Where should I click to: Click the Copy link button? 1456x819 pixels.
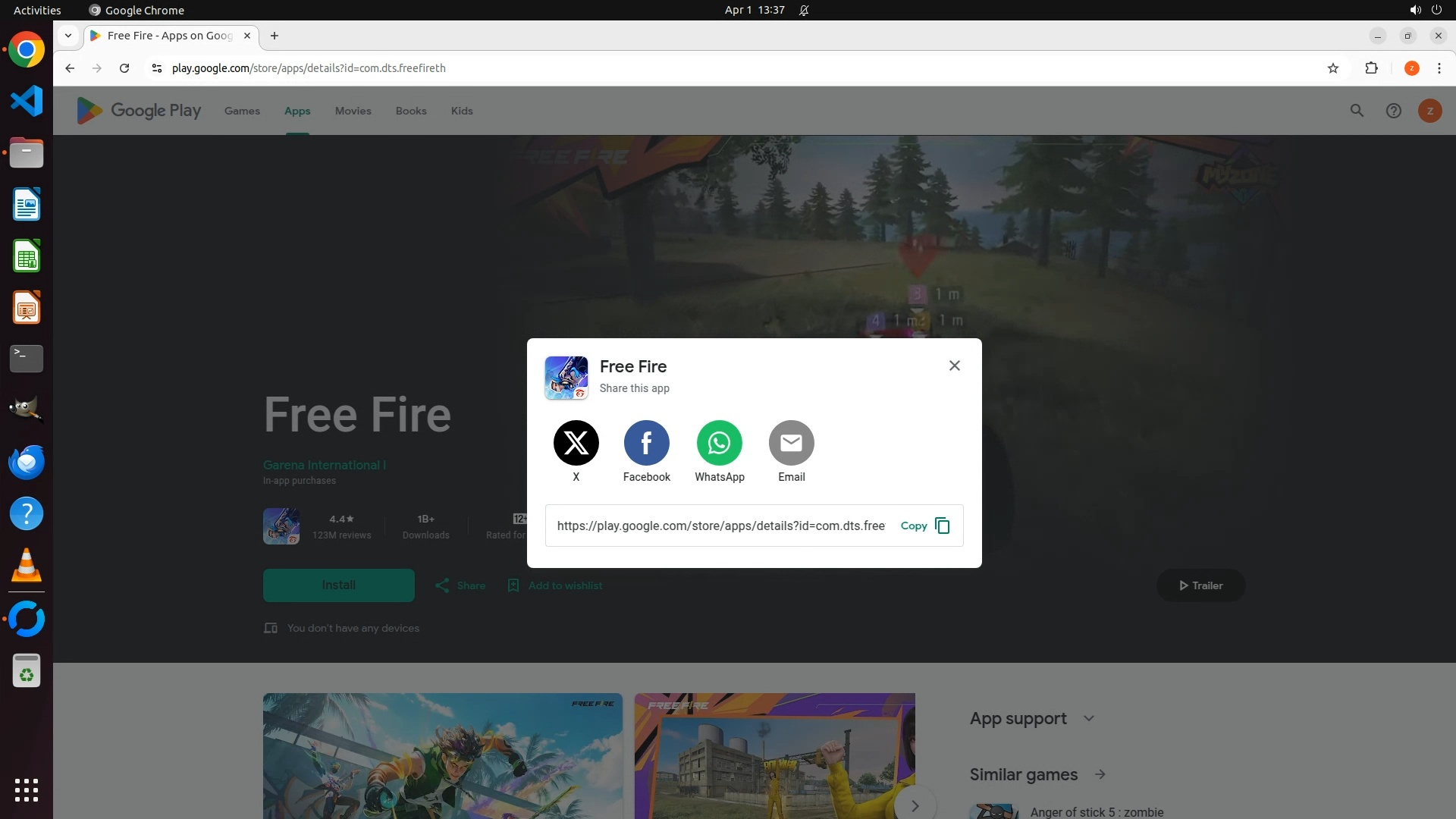point(924,526)
